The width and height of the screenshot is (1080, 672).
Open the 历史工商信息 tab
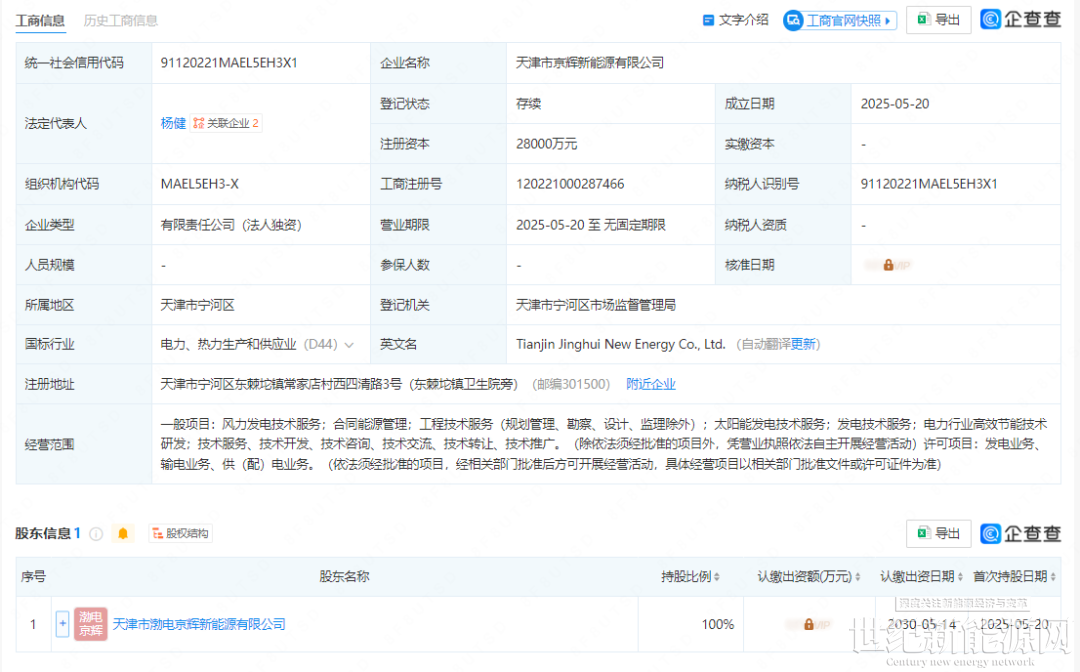[x=121, y=21]
